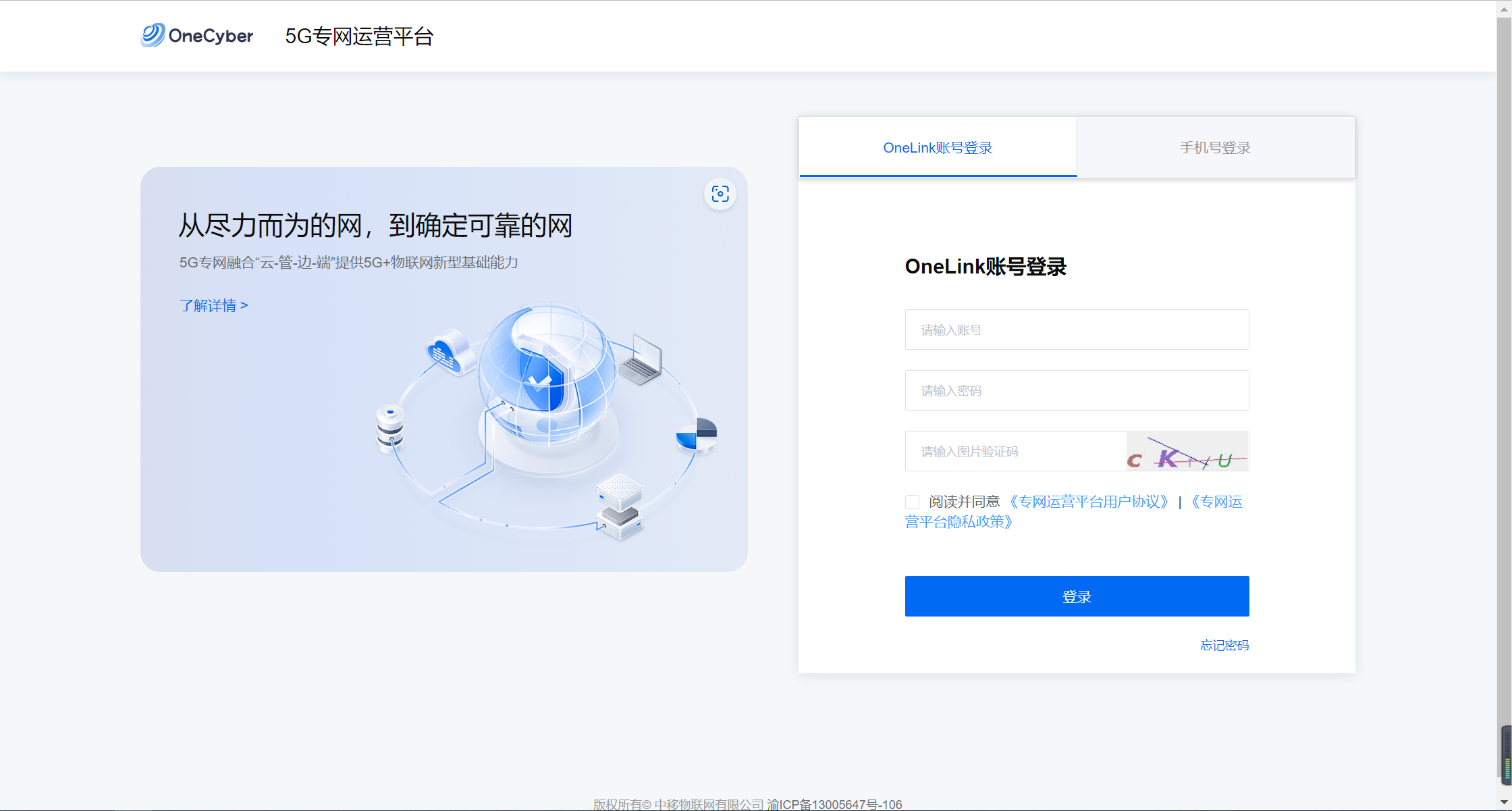This screenshot has height=811, width=1512.
Task: Click the QR scan icon on banner
Action: pos(720,194)
